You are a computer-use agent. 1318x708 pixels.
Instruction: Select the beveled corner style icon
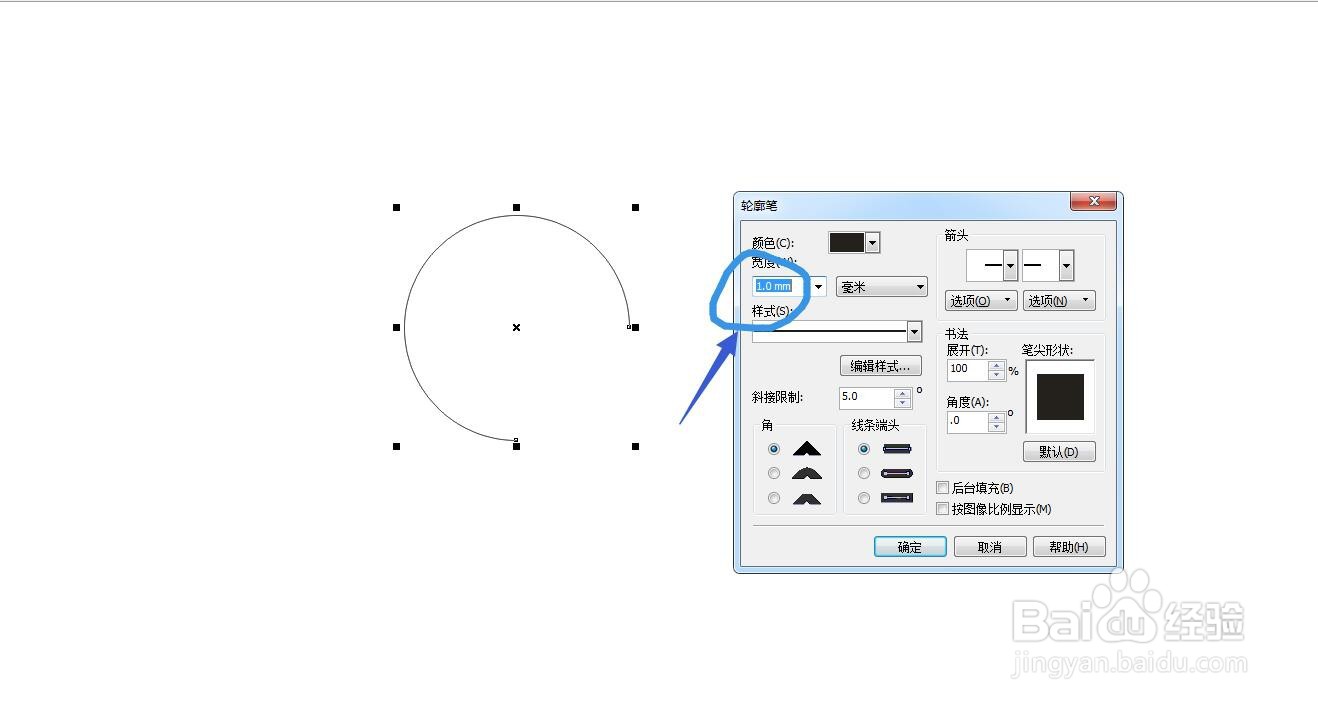click(805, 497)
